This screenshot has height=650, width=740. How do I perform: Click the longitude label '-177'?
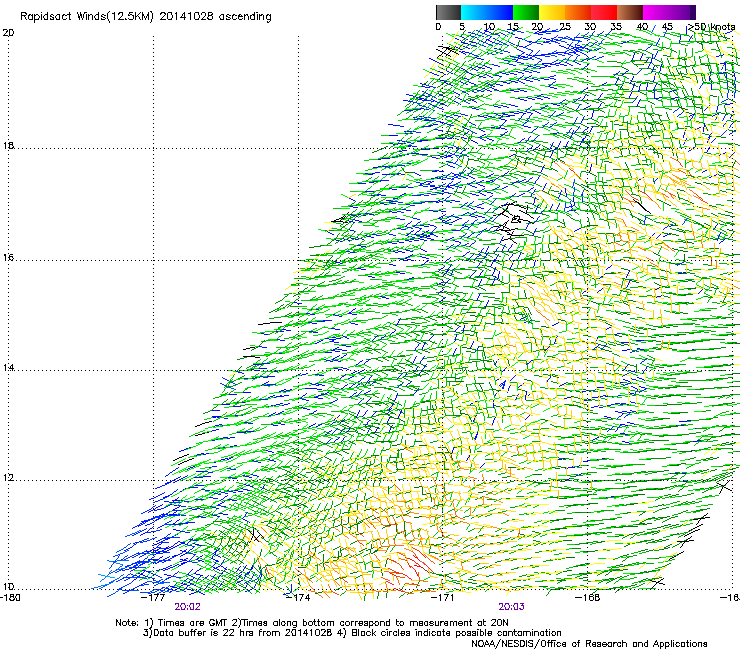153,597
